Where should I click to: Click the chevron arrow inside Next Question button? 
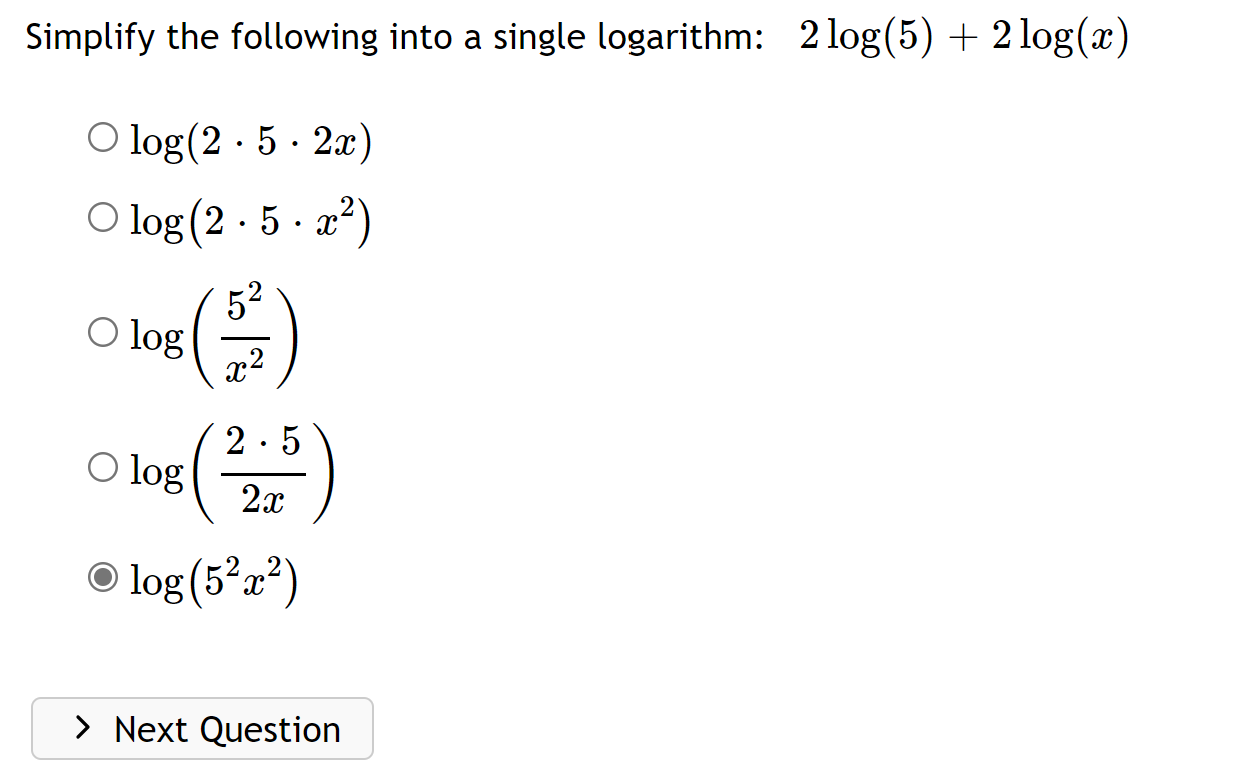[x=84, y=729]
